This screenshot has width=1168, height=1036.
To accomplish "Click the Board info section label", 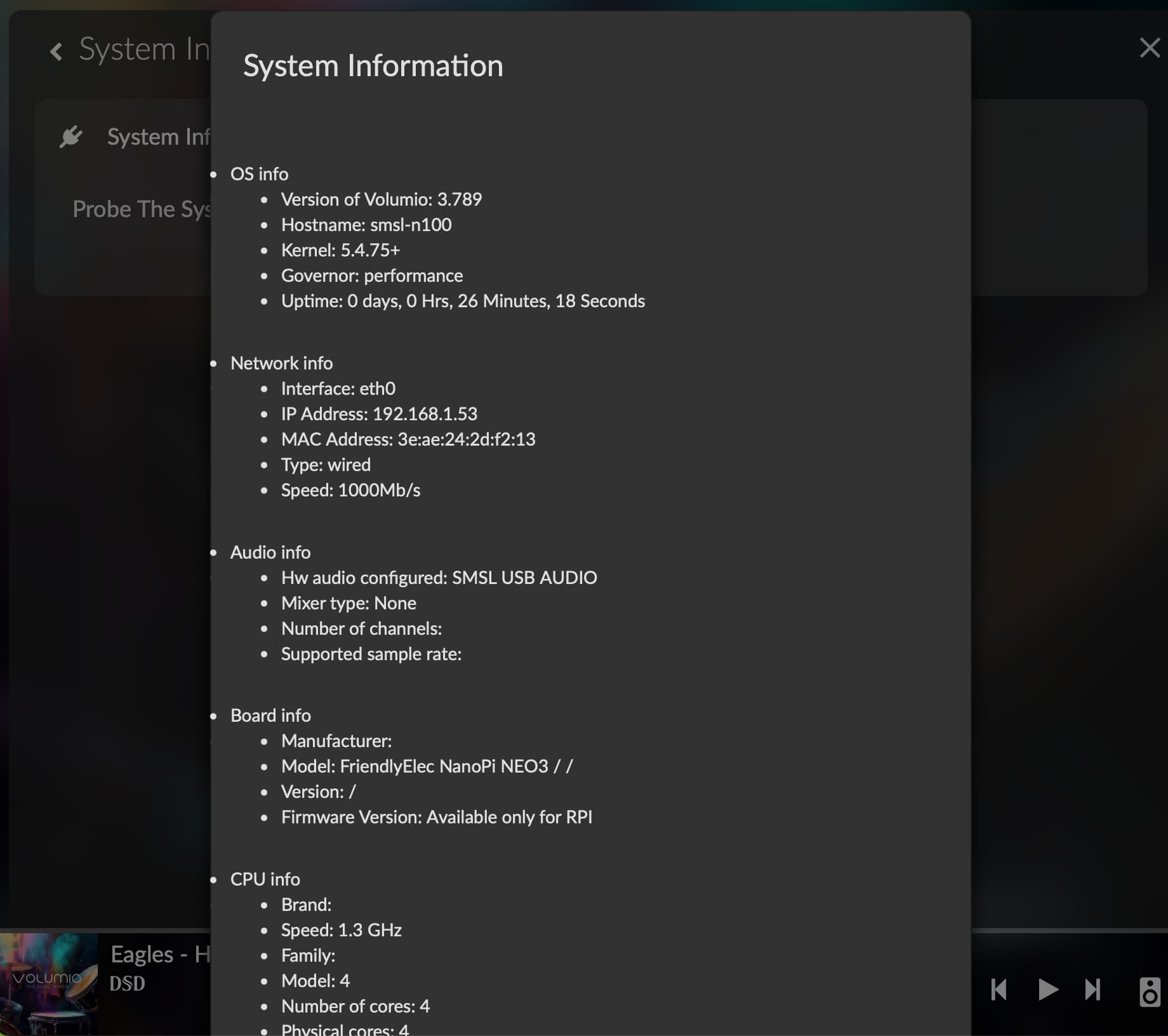I will (270, 715).
